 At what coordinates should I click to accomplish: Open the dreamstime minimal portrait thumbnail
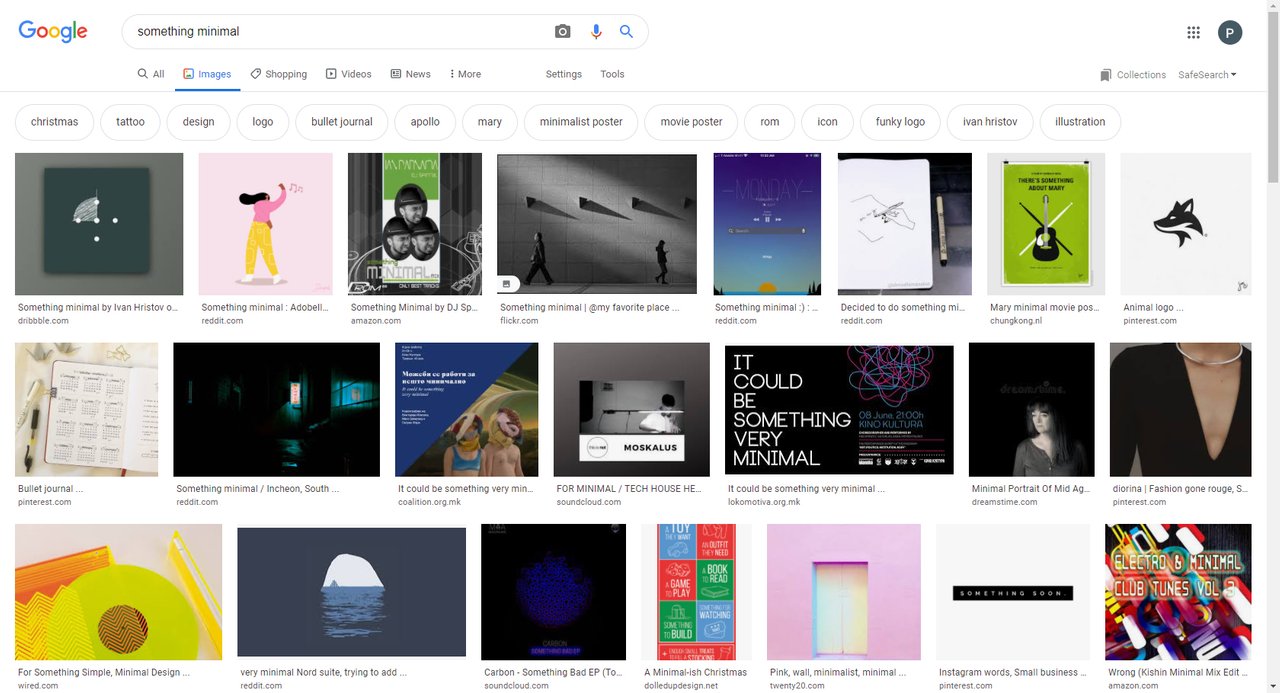[x=1032, y=410]
